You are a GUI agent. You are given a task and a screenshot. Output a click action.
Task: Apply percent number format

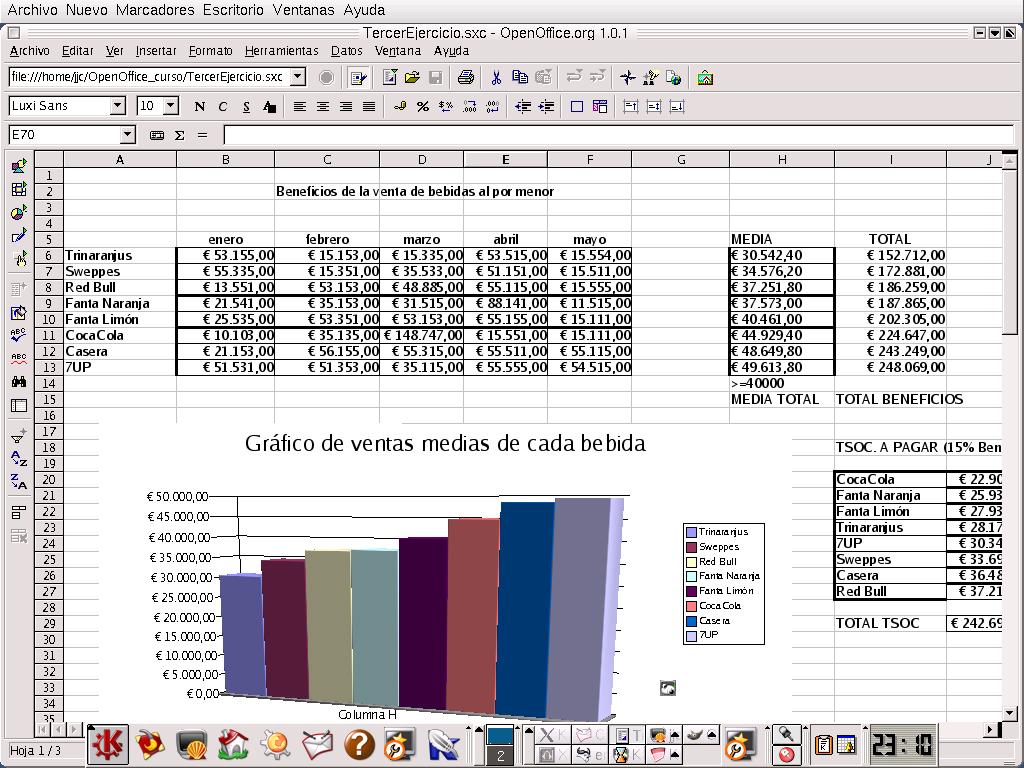tap(423, 106)
